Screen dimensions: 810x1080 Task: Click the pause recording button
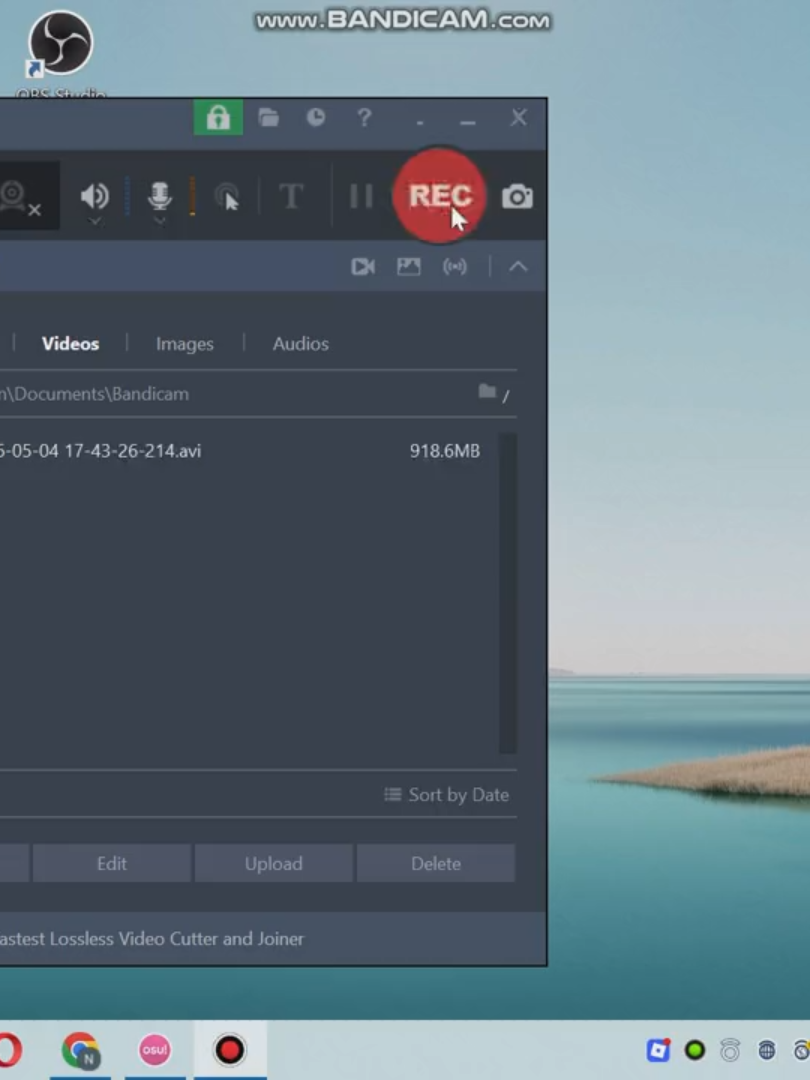(x=361, y=196)
